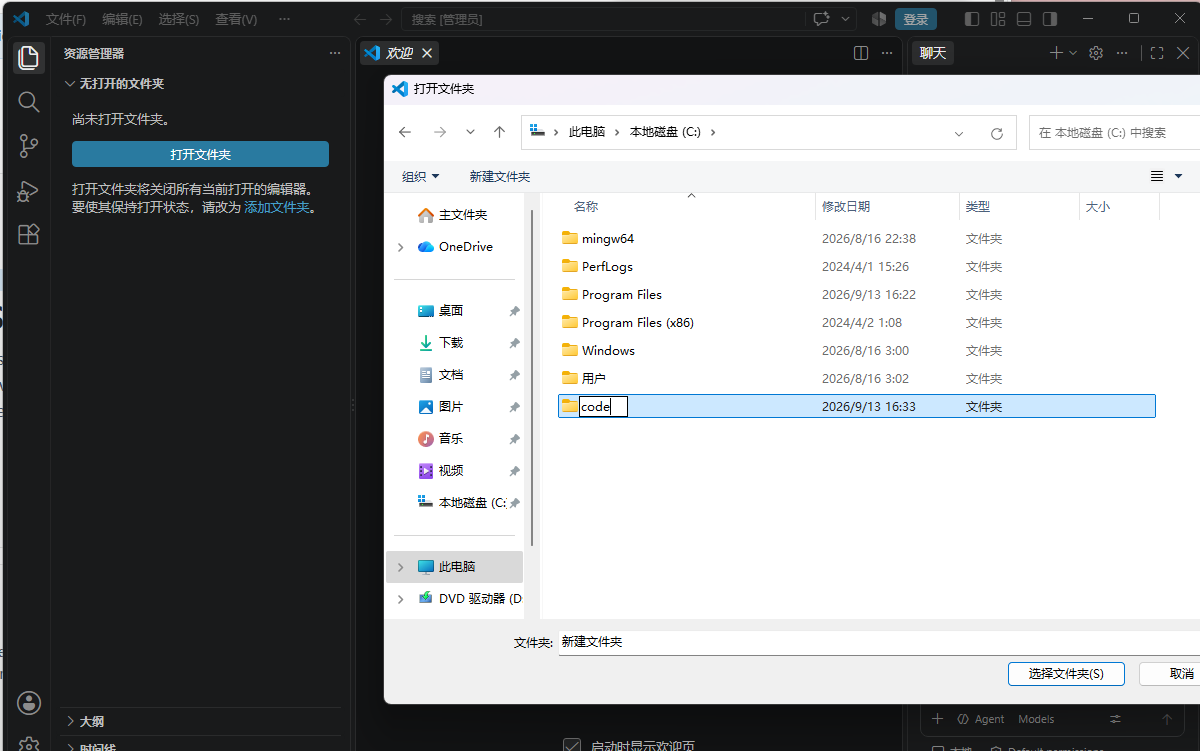This screenshot has height=751, width=1200.
Task: Open the 文件(F) menu
Action: coord(66,19)
